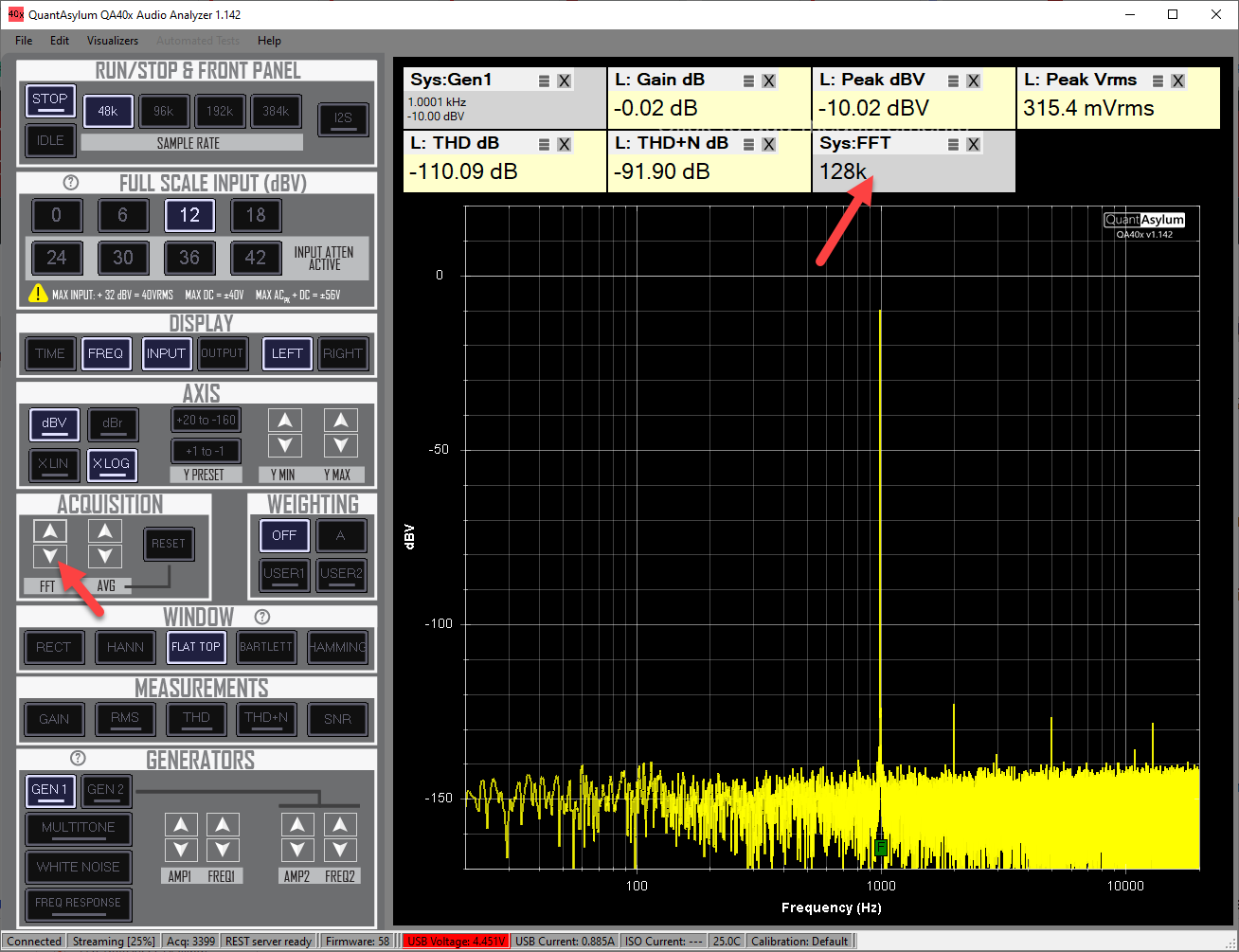Select 96k sample rate
Image resolution: width=1239 pixels, height=952 pixels.
164,111
